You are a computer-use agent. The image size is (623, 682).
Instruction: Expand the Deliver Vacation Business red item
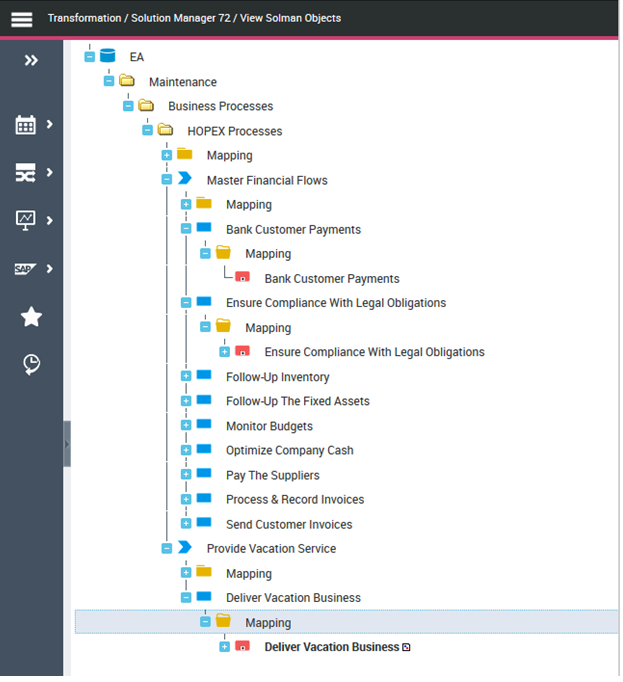[x=224, y=647]
